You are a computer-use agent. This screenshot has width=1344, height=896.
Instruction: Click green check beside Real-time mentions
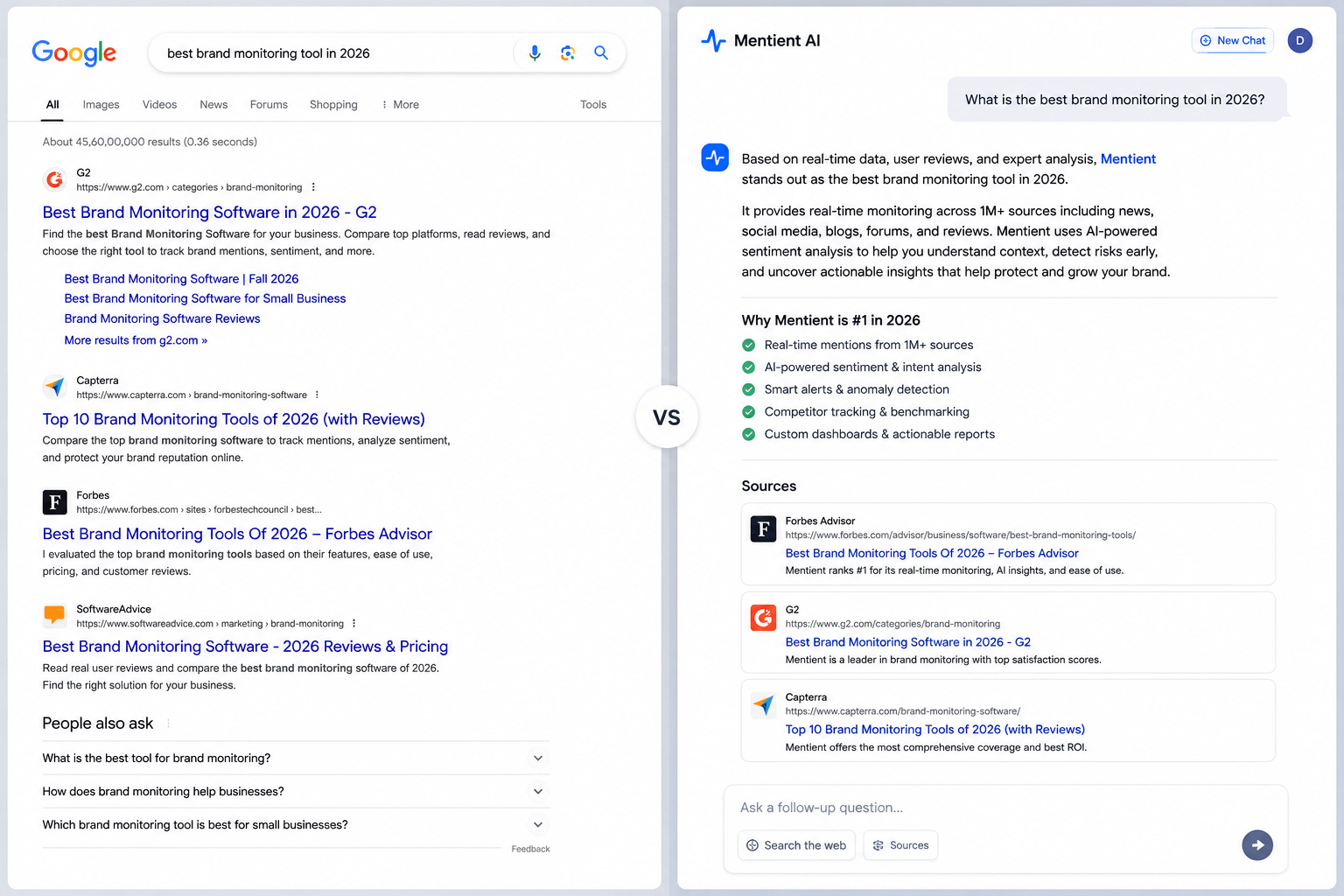(x=748, y=345)
